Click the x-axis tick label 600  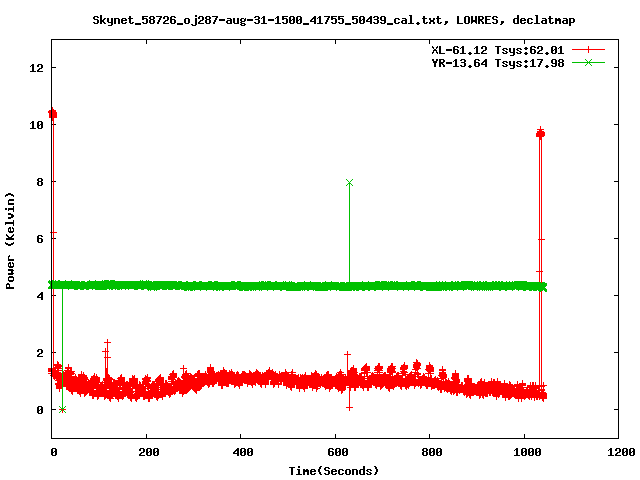point(338,452)
